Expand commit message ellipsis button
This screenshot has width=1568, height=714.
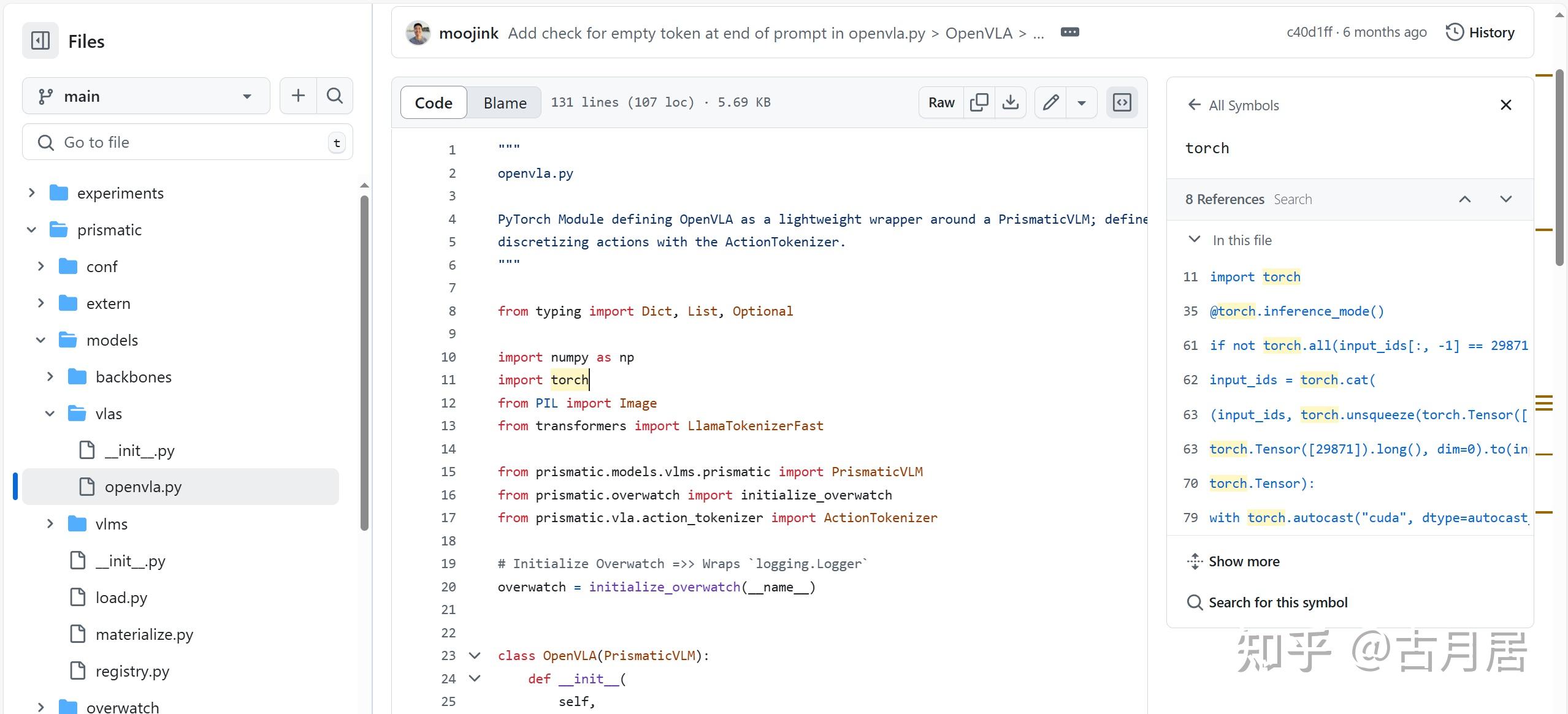1070,32
